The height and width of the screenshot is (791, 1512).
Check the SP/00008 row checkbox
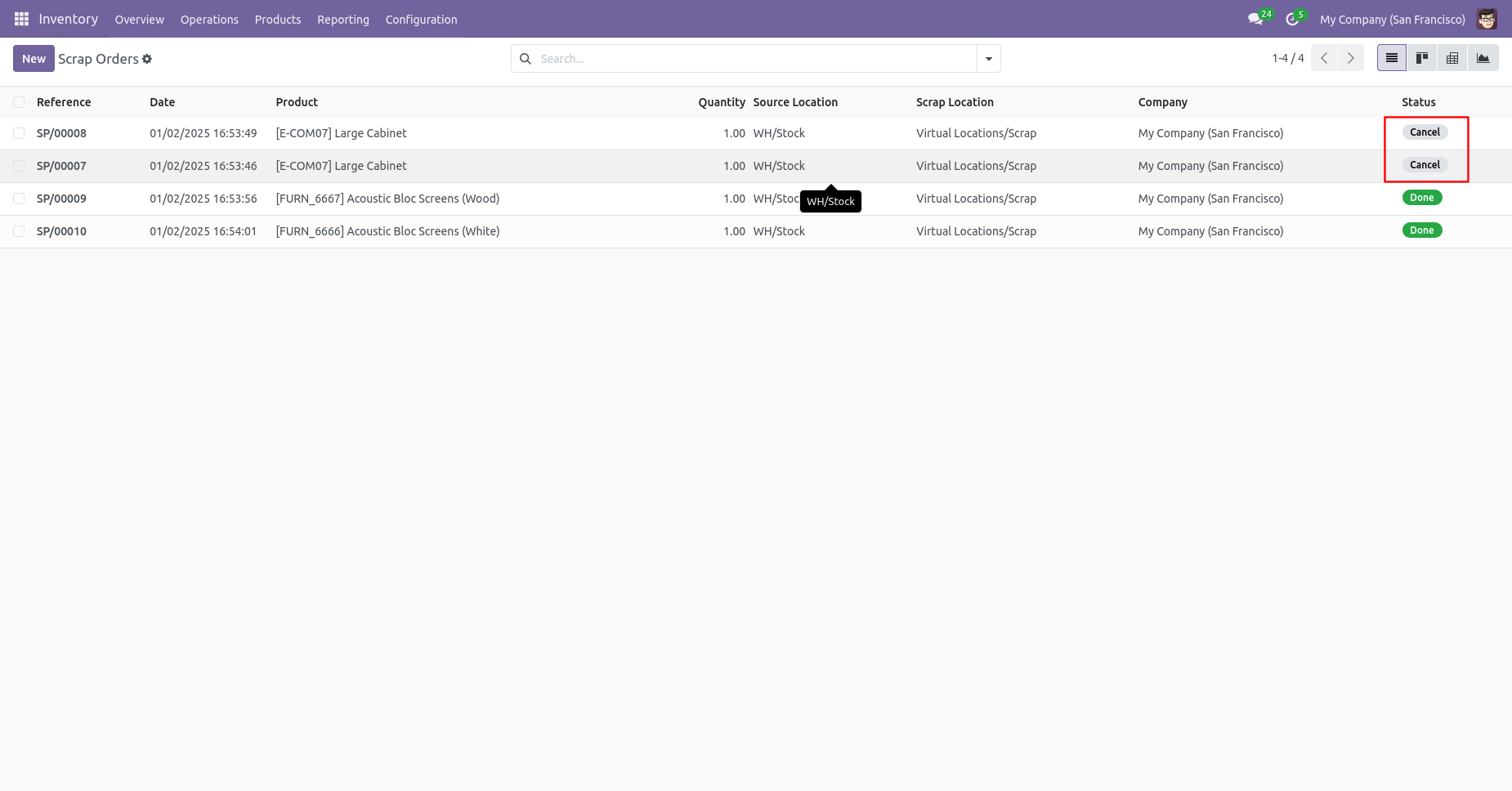[x=19, y=133]
